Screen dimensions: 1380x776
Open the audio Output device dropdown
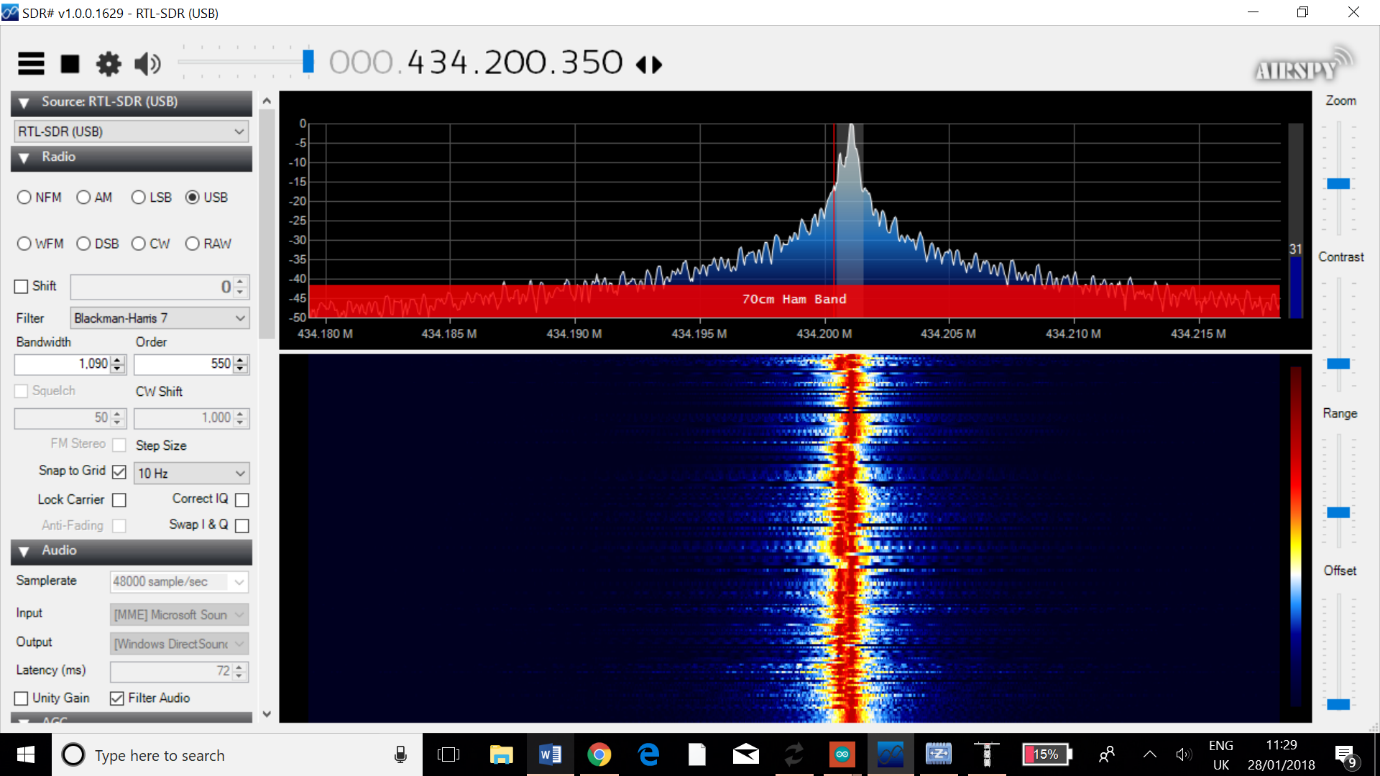click(179, 643)
